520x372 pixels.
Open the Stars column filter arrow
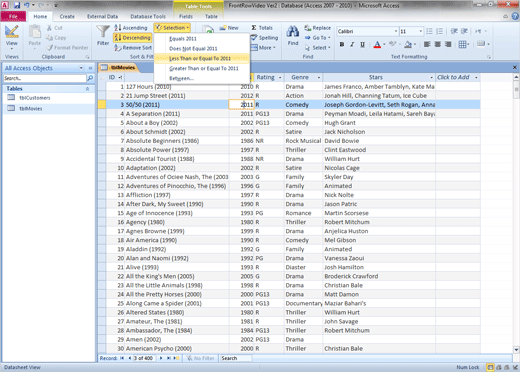(431, 77)
